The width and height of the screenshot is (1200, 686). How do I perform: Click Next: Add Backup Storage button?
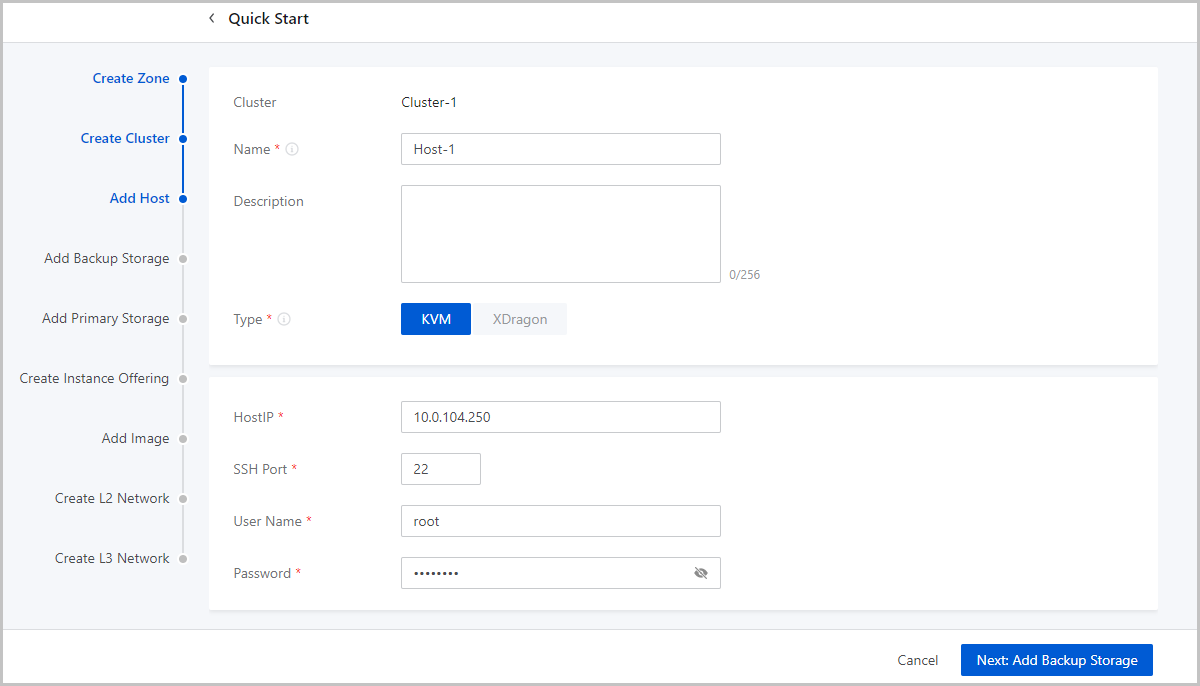point(1056,660)
